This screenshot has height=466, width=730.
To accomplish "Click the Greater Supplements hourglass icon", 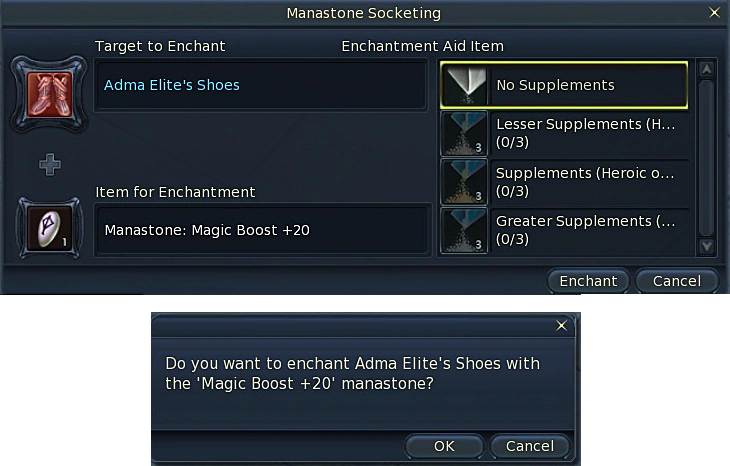I will point(464,230).
